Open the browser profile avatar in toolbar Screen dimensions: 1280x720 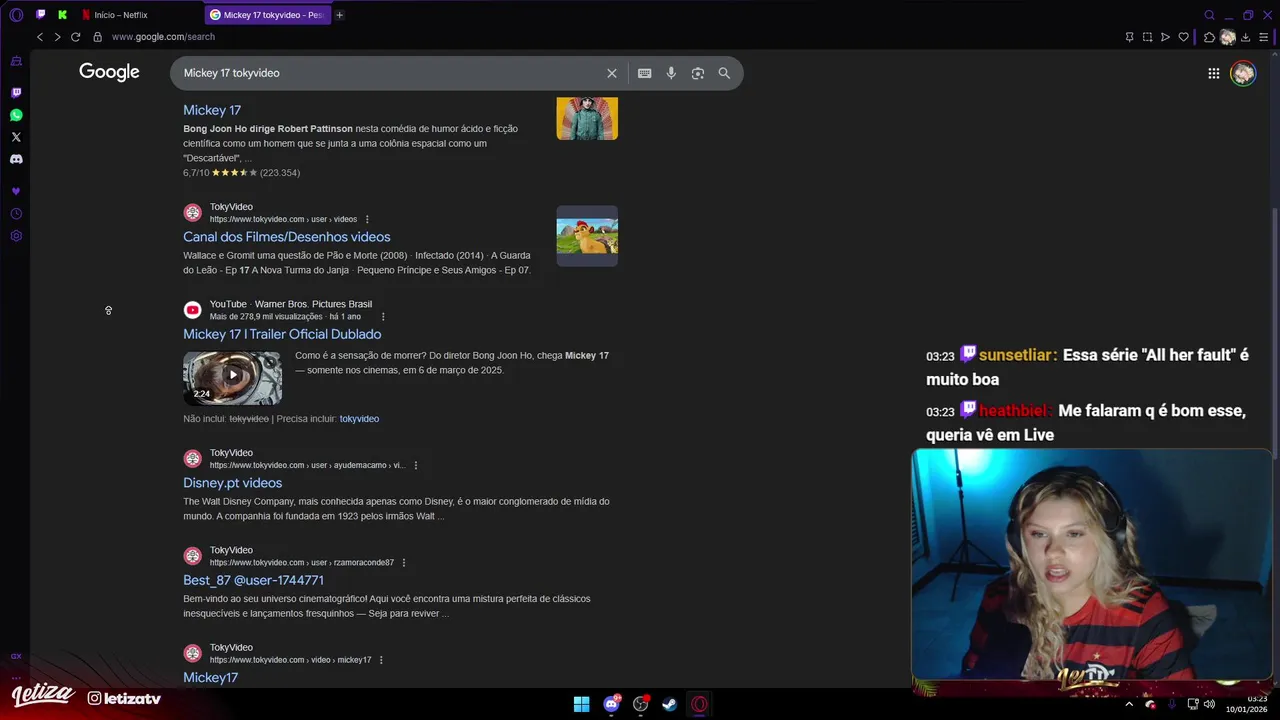pyautogui.click(x=1227, y=37)
